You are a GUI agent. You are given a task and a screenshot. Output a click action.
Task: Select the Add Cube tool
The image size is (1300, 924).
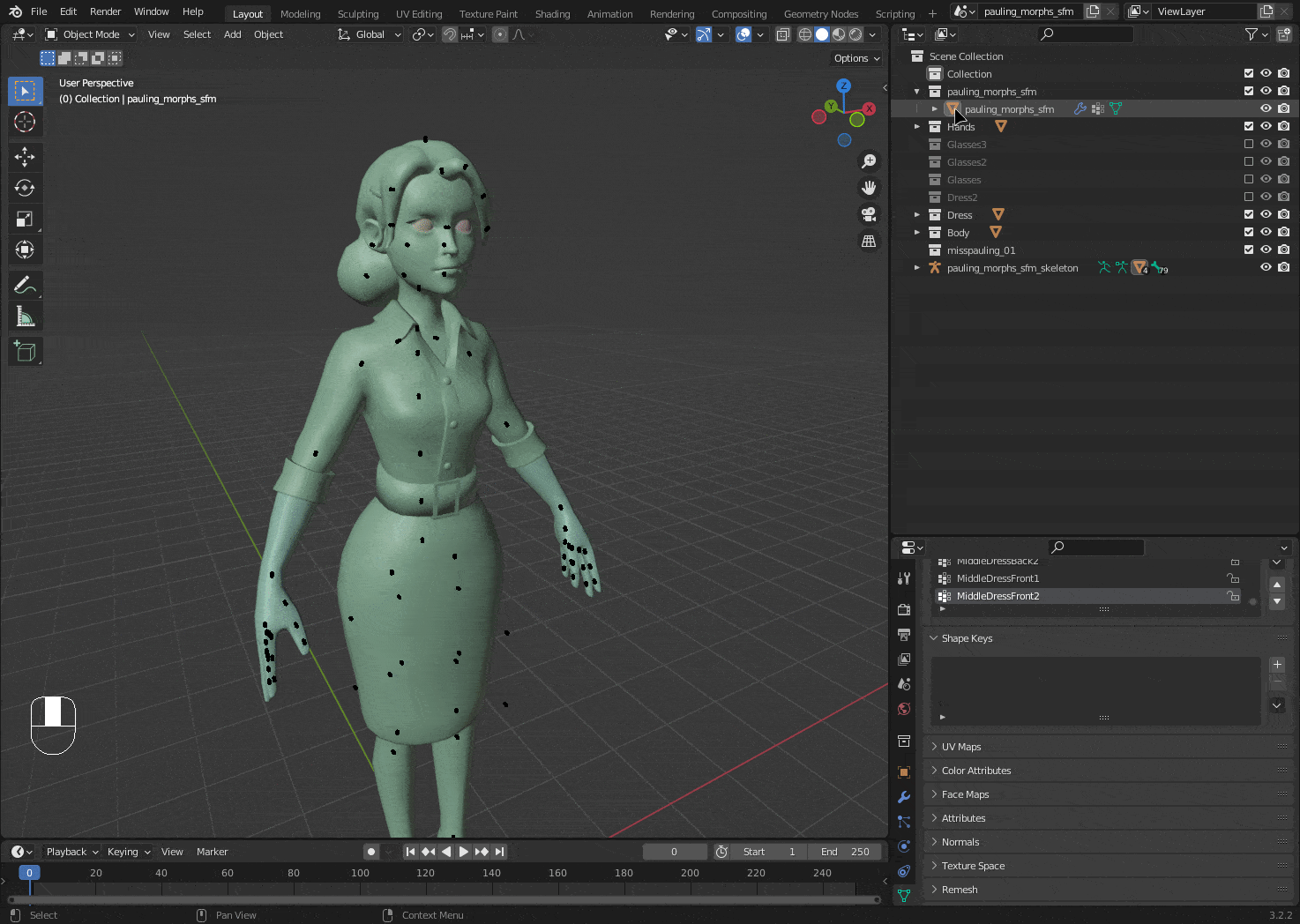25,352
